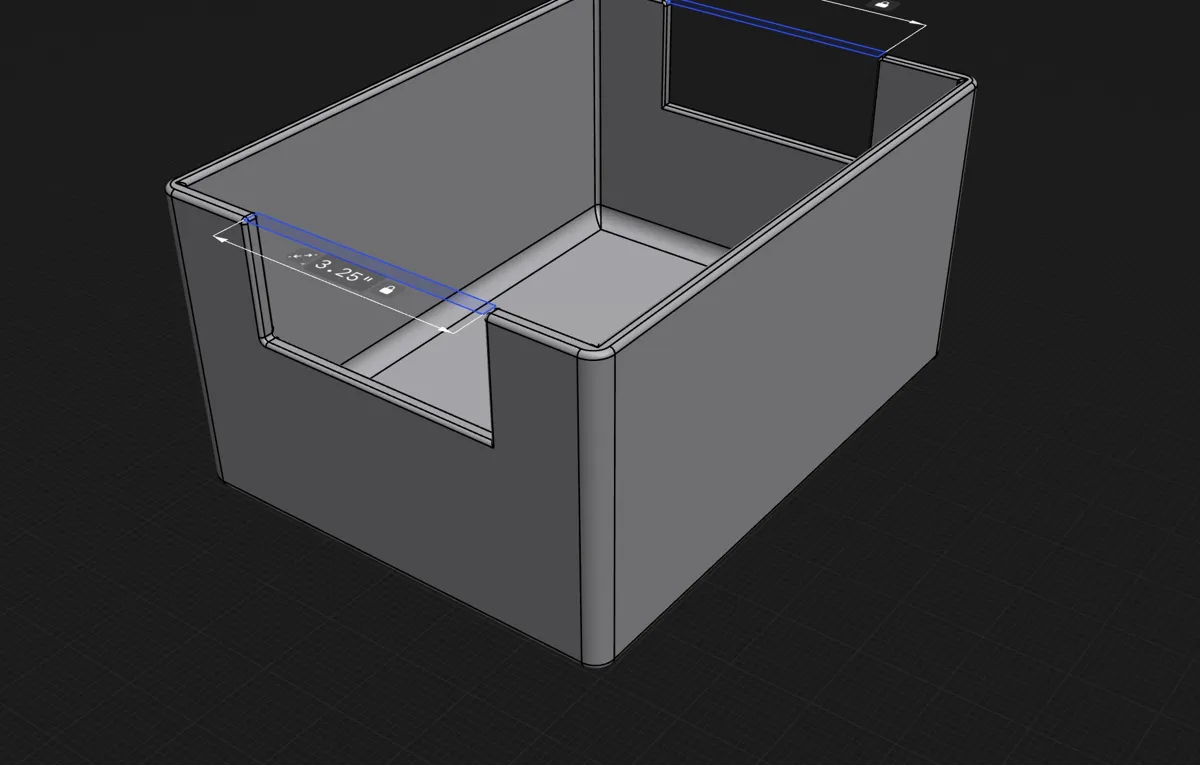Image resolution: width=1200 pixels, height=765 pixels.
Task: Select the blue highlighted face on the rear notch
Action: [775, 27]
